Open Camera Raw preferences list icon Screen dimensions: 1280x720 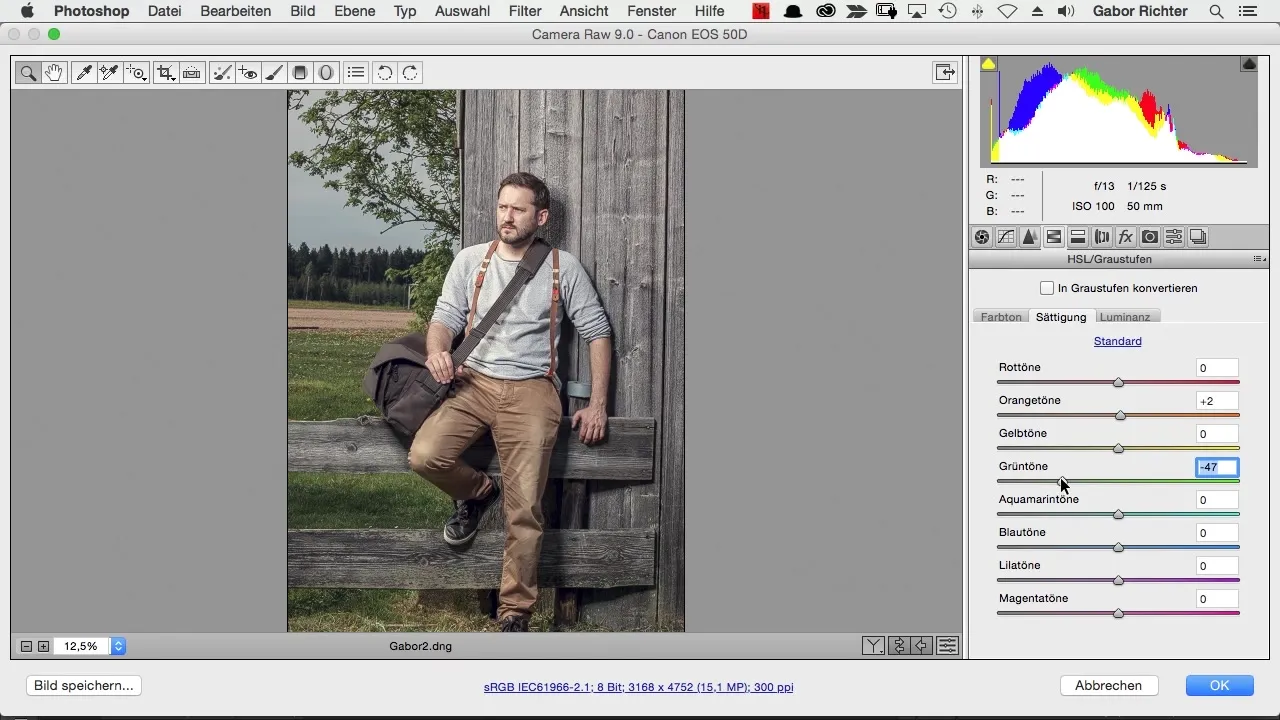[x=355, y=72]
